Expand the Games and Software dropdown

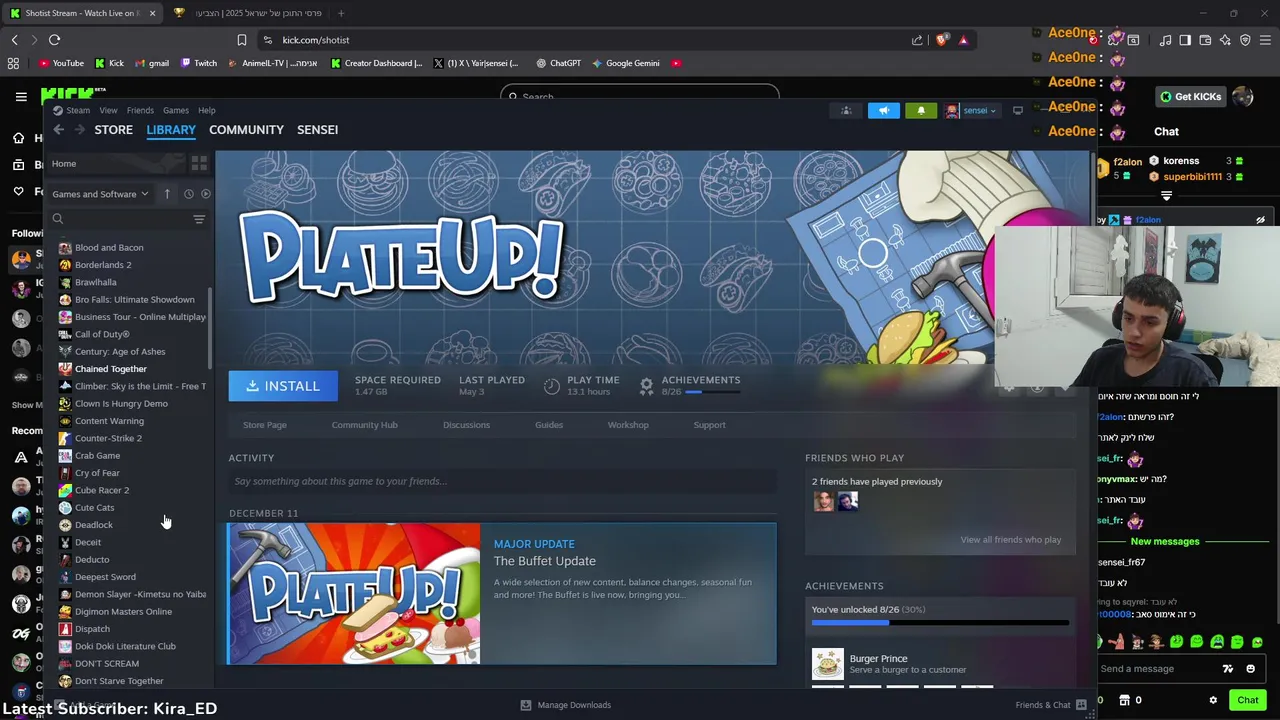pos(100,194)
